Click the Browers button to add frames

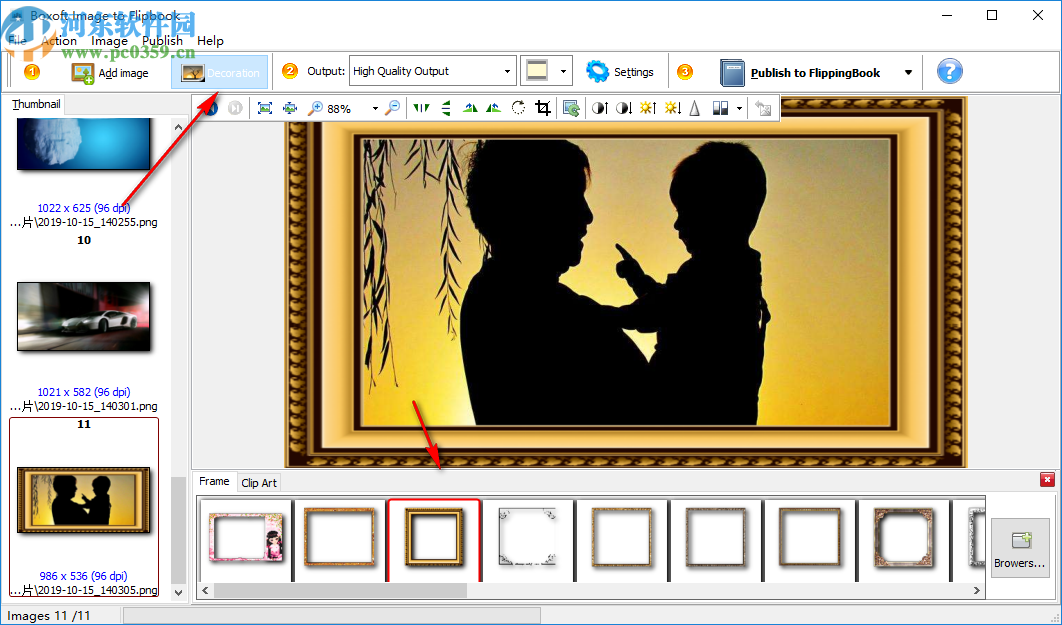coord(1020,548)
